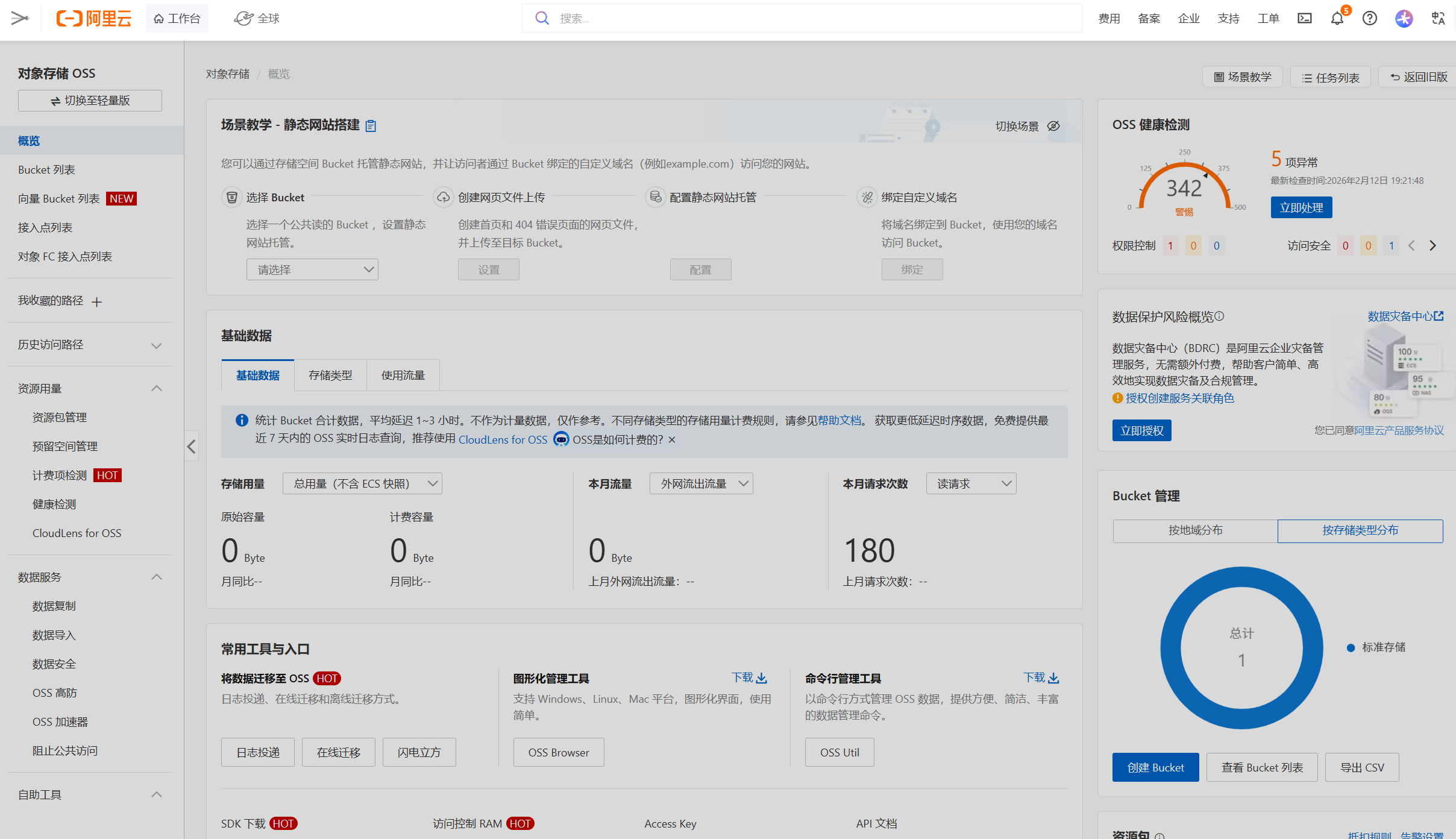Screen dimensions: 1456x839
Task: Click the help question mark icon
Action: 1369,19
